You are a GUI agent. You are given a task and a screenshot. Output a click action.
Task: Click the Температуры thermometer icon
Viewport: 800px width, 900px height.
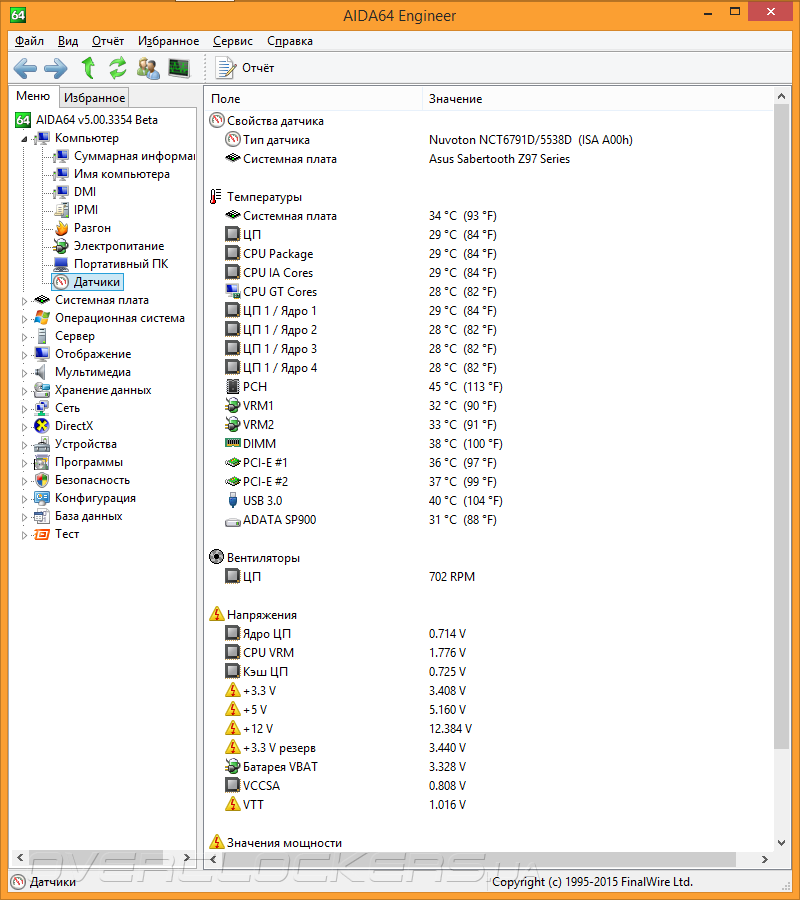pyautogui.click(x=216, y=197)
